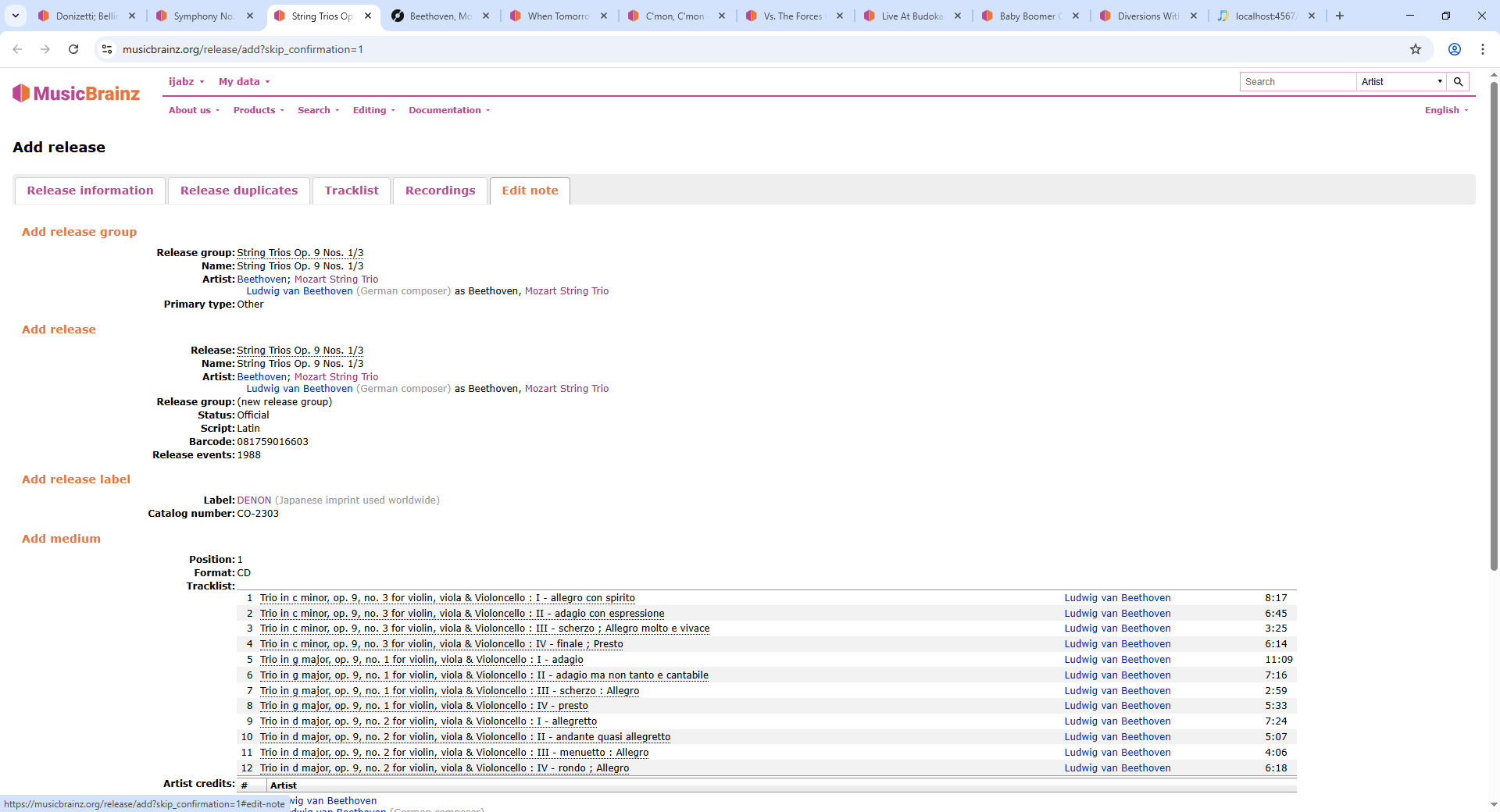The height and width of the screenshot is (812, 1500).
Task: Open the My data menu
Action: tap(244, 82)
